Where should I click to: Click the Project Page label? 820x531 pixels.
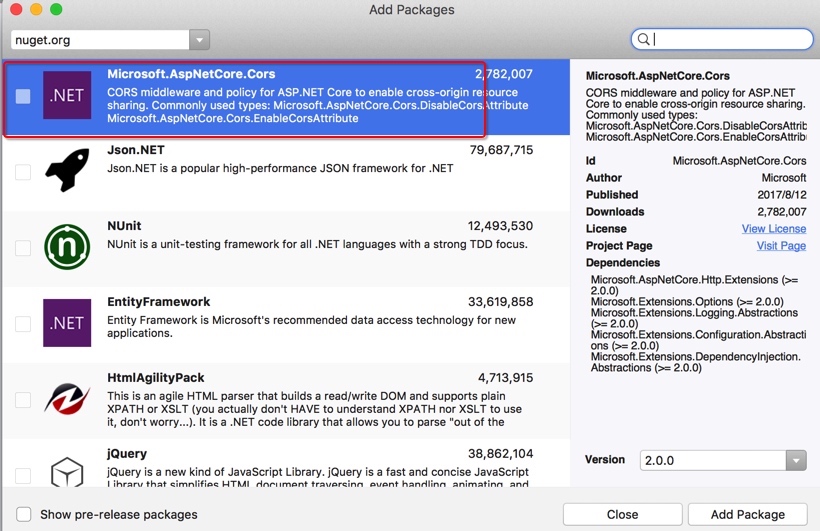(x=619, y=246)
